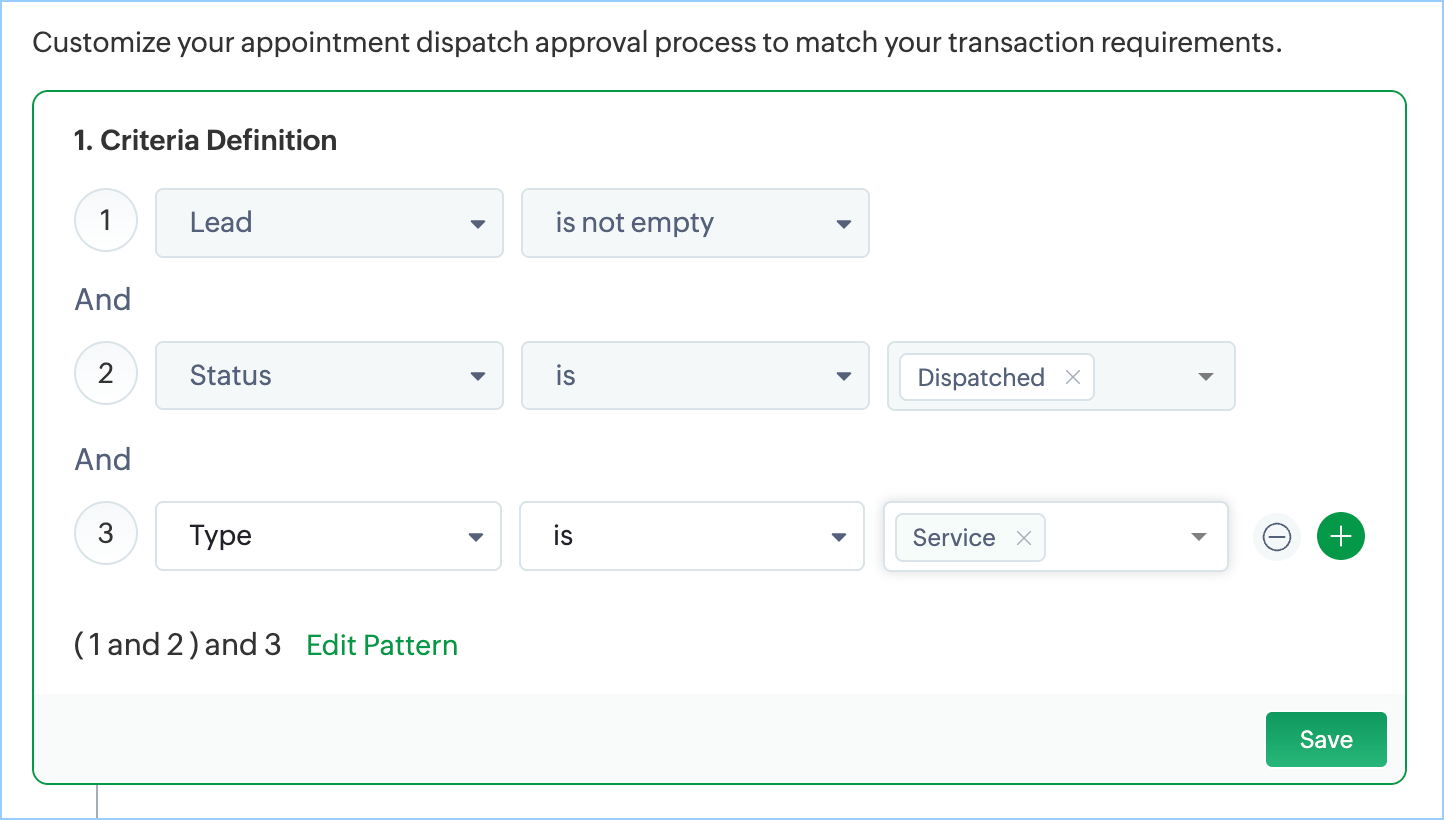The image size is (1444, 820).
Task: Click the minus remove-criteria icon
Action: (1276, 537)
